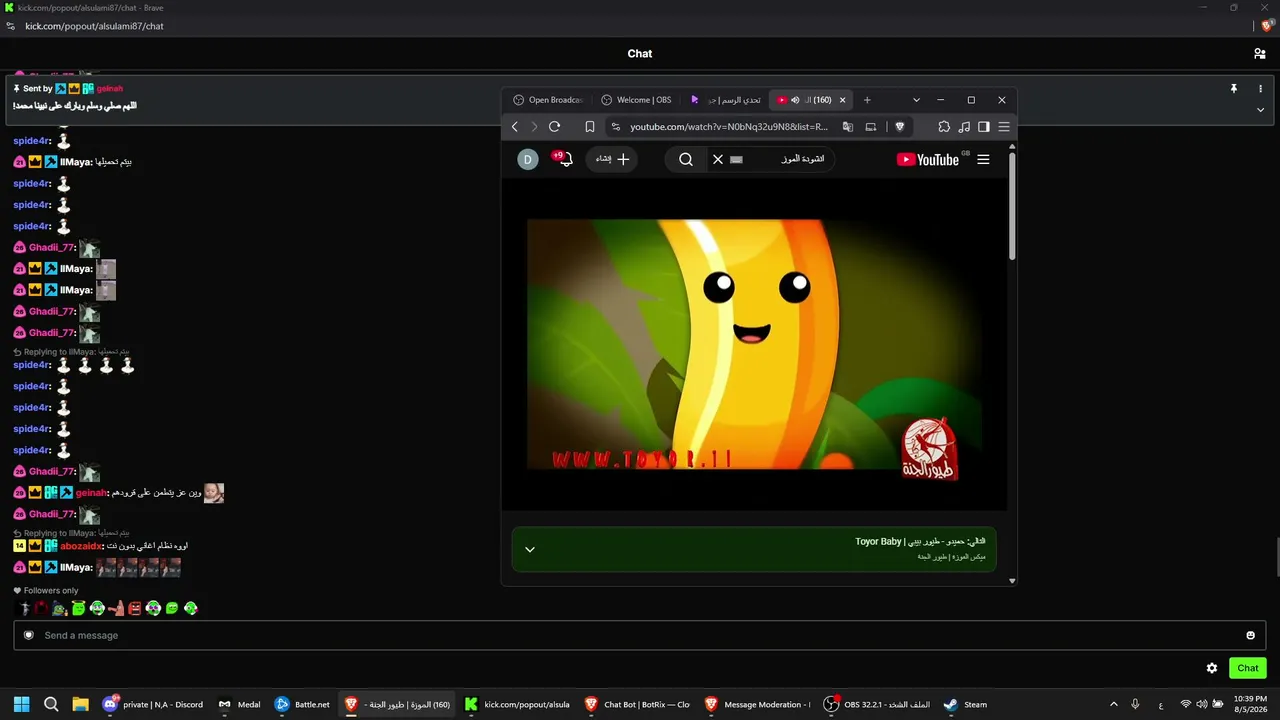Click the taskbar microphone icon

coord(1135,704)
